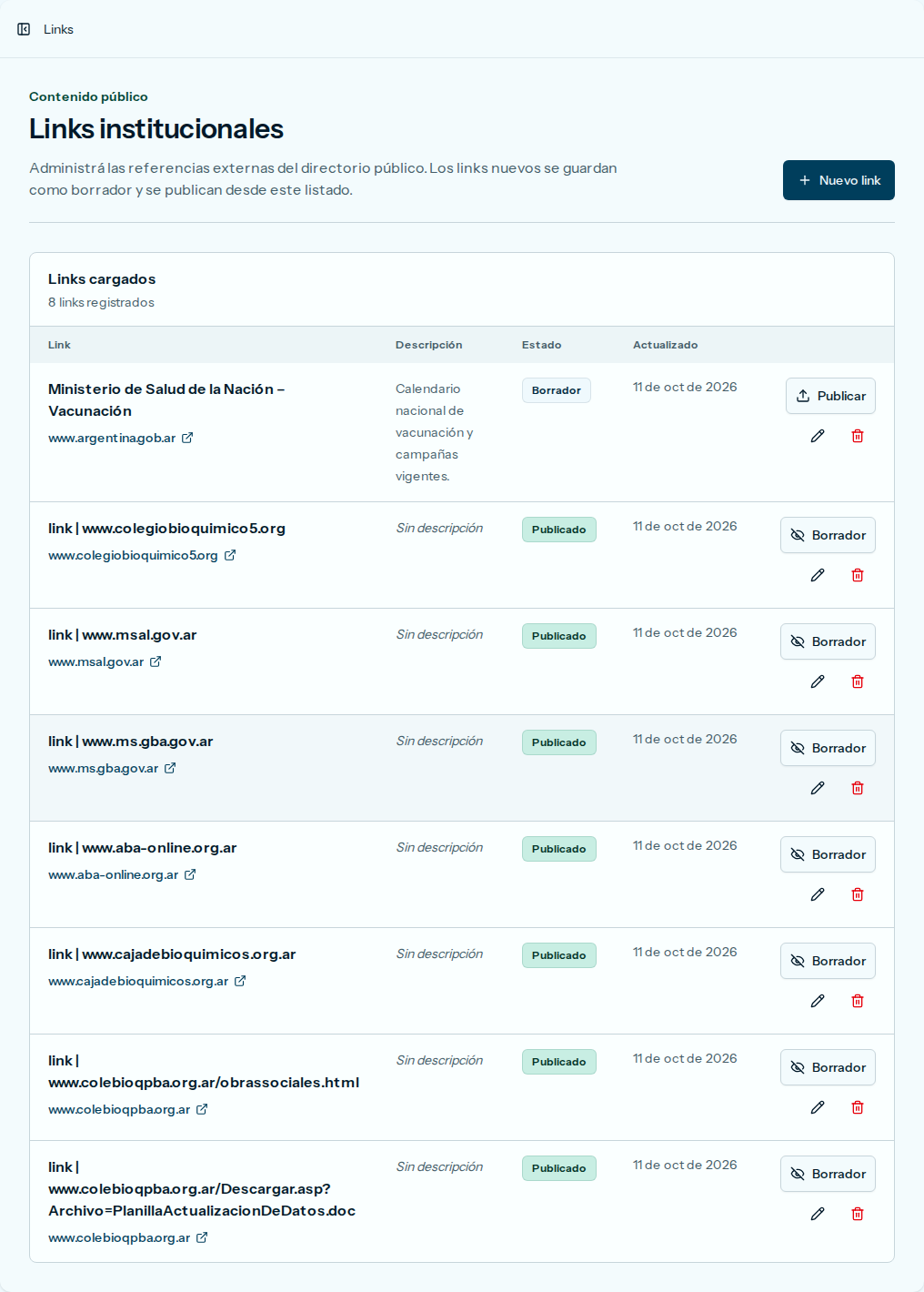Click the Publicado badge in www.msal.gov.ar row
Viewport: 924px width, 1292px height.
(x=559, y=636)
